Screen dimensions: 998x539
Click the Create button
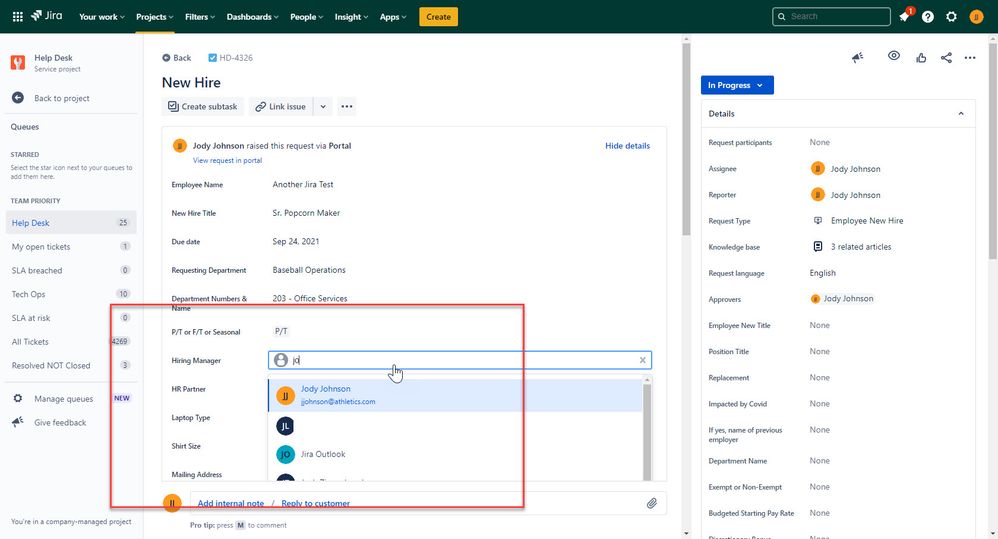pyautogui.click(x=439, y=17)
